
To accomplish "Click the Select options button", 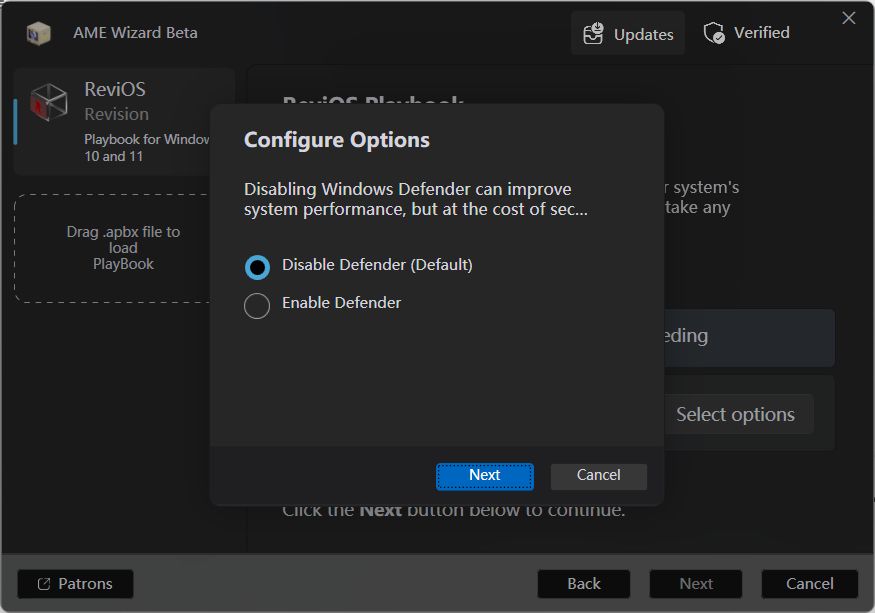I will (735, 415).
